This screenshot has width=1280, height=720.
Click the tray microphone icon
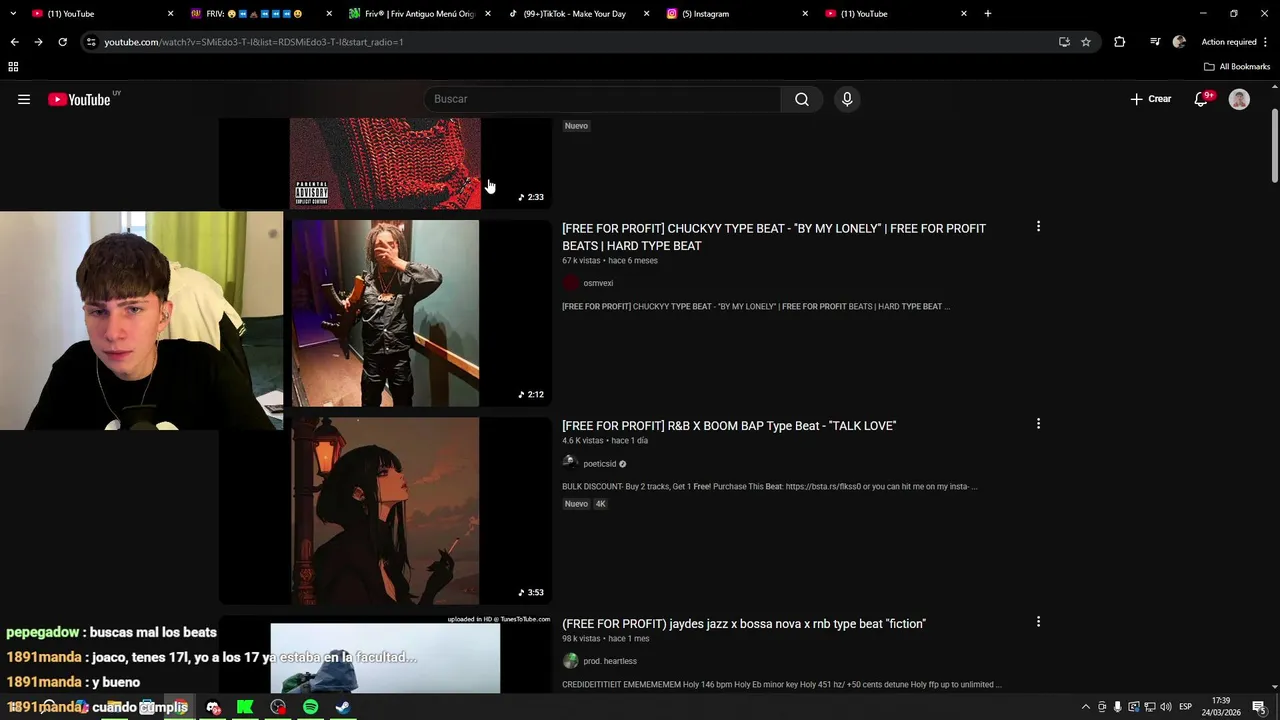pos(1118,707)
